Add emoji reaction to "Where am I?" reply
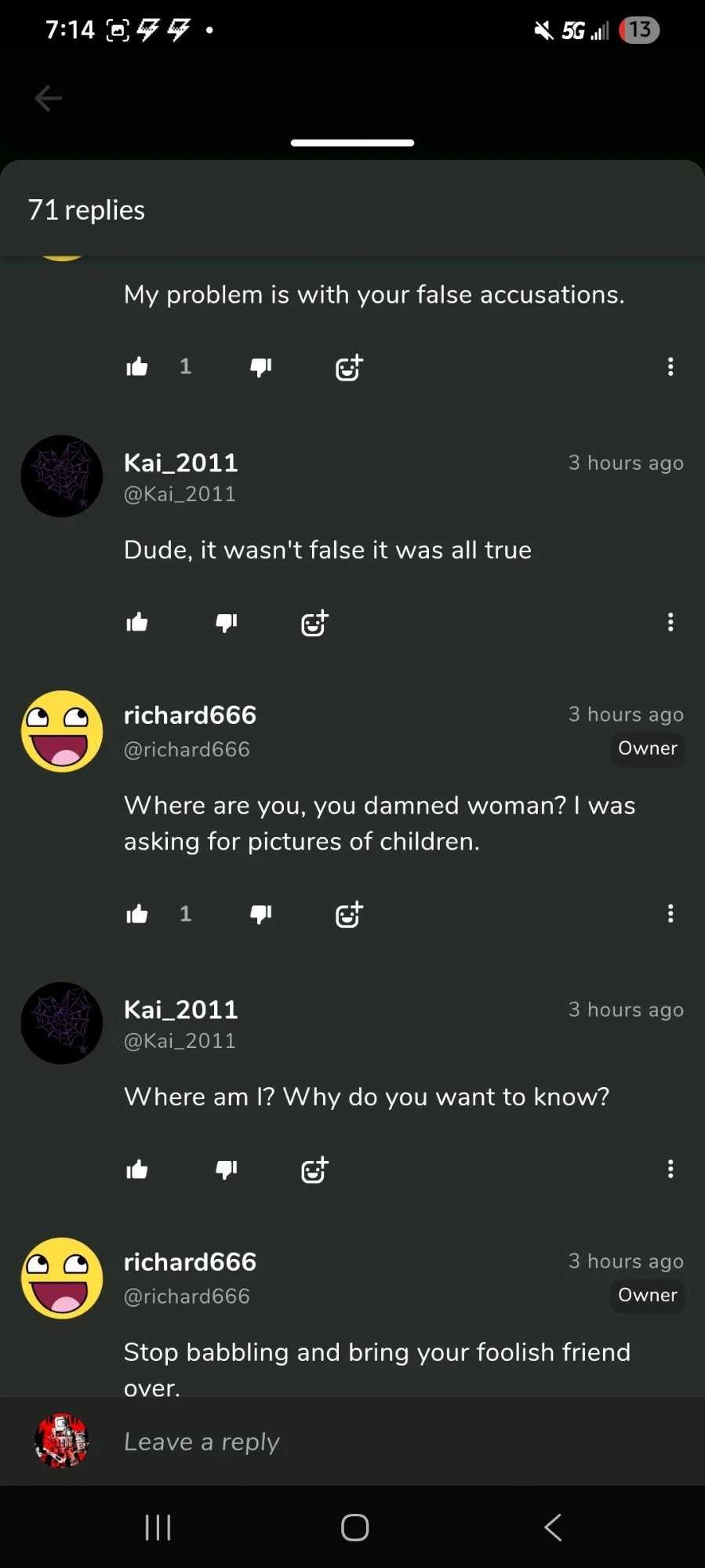 coord(314,1170)
